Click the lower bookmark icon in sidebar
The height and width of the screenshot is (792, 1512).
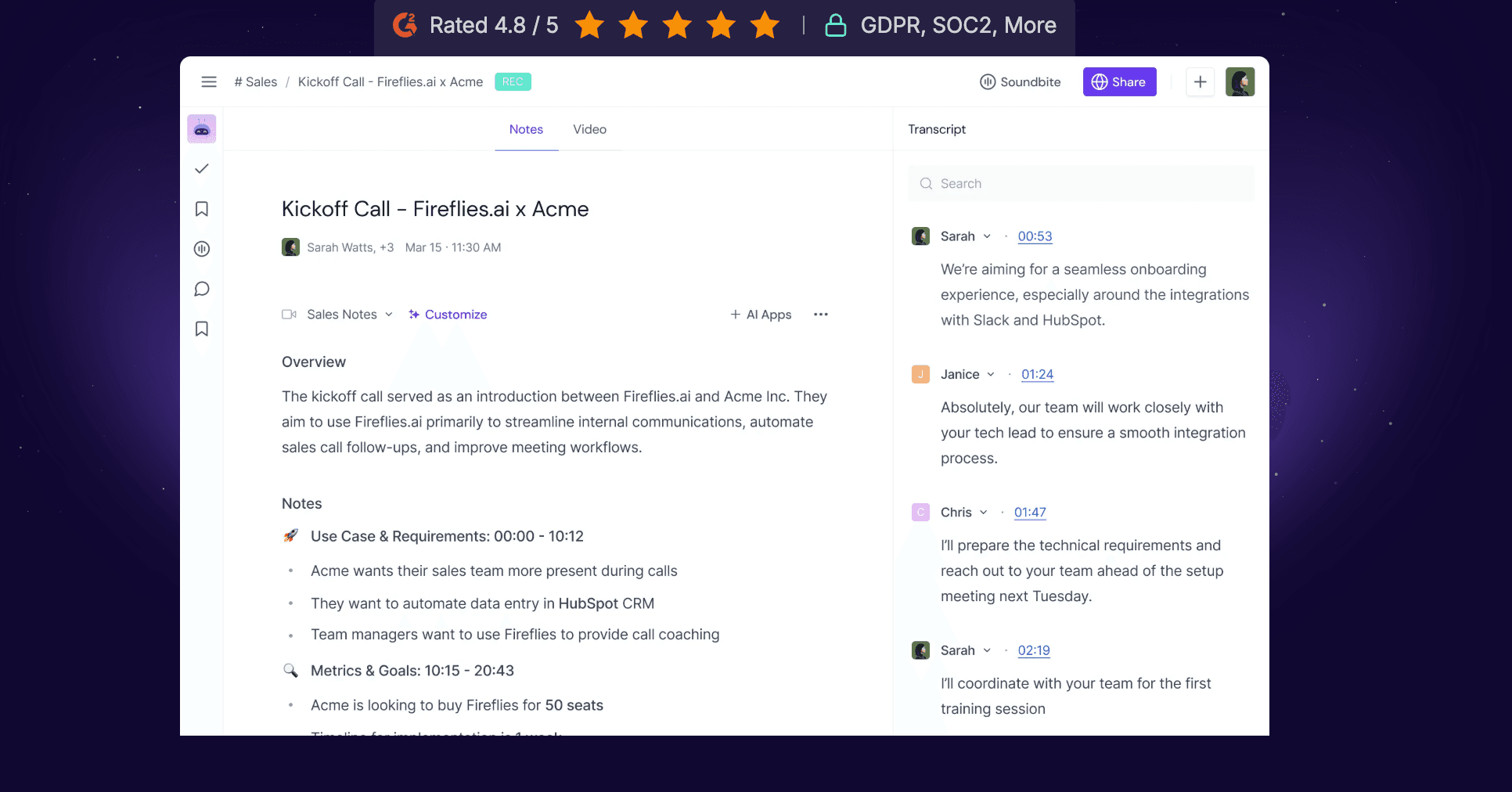click(x=202, y=329)
